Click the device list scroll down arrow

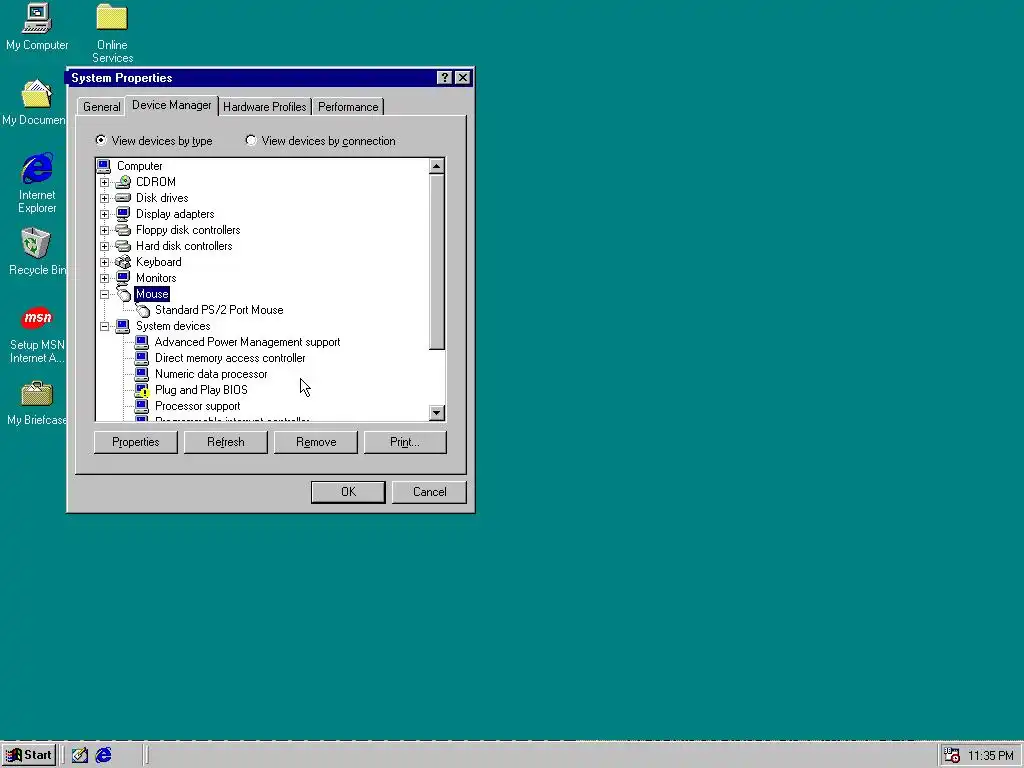(x=436, y=413)
